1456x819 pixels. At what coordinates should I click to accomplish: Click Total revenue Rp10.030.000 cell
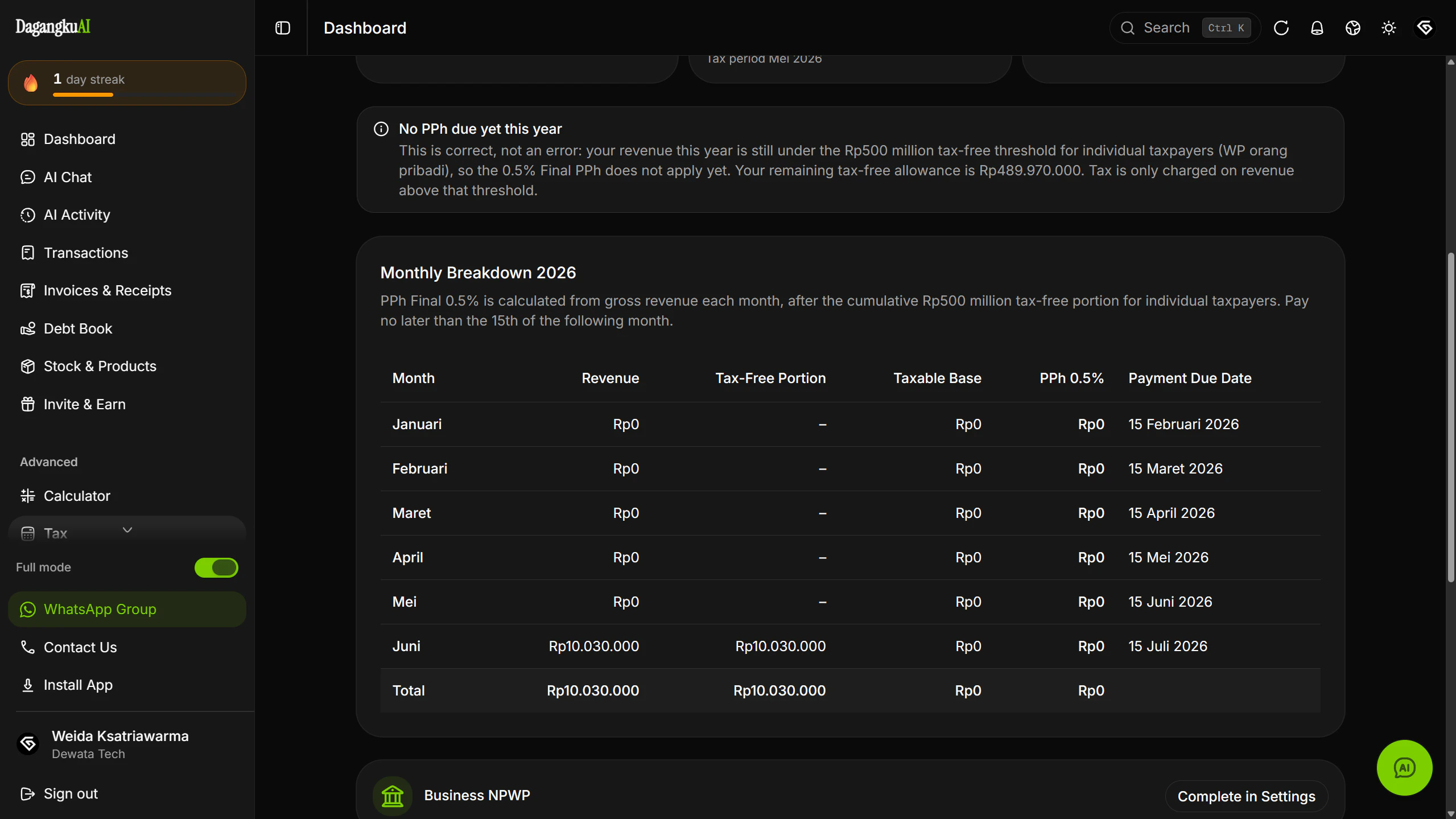pos(593,691)
